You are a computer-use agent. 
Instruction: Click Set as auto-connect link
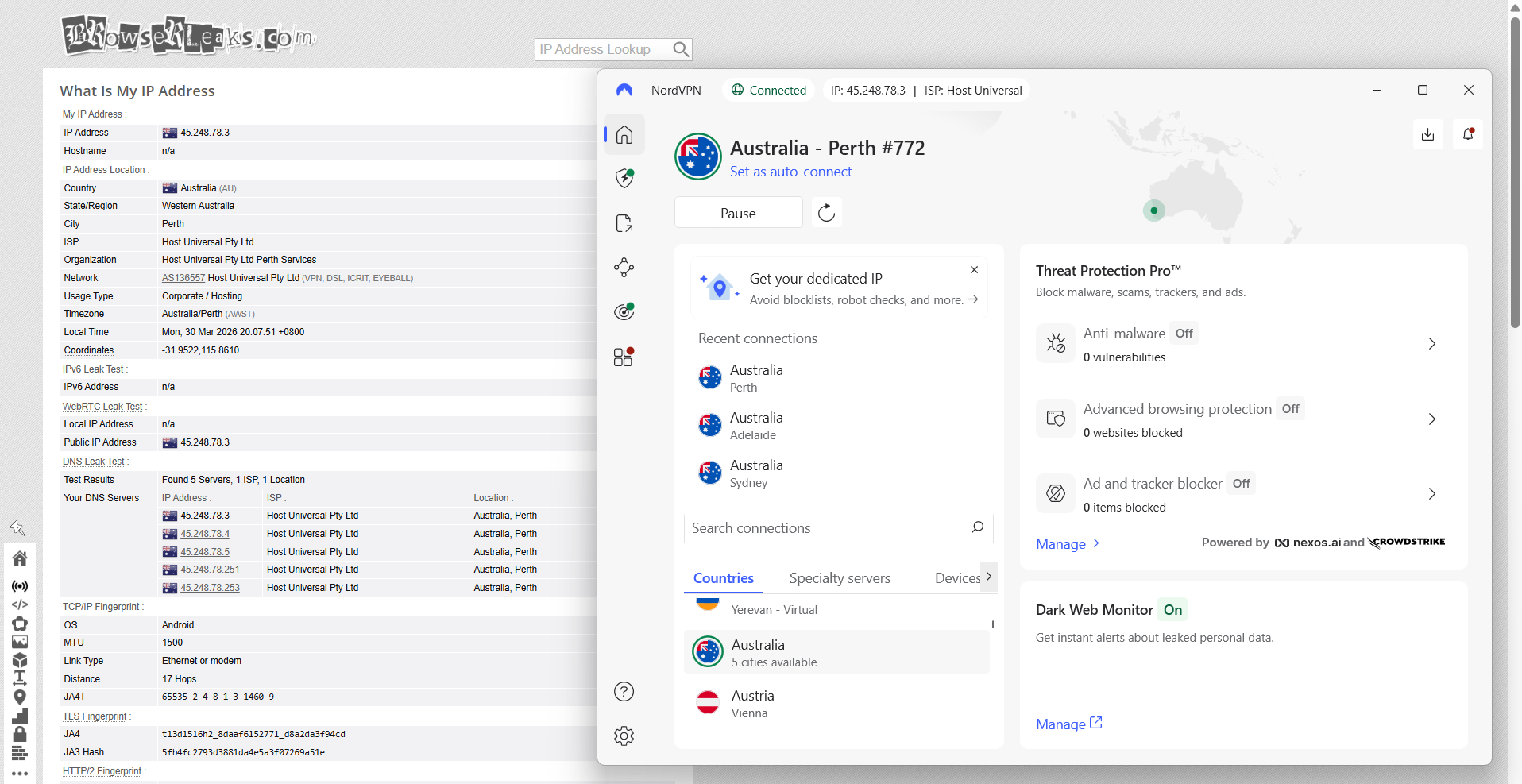pos(790,172)
